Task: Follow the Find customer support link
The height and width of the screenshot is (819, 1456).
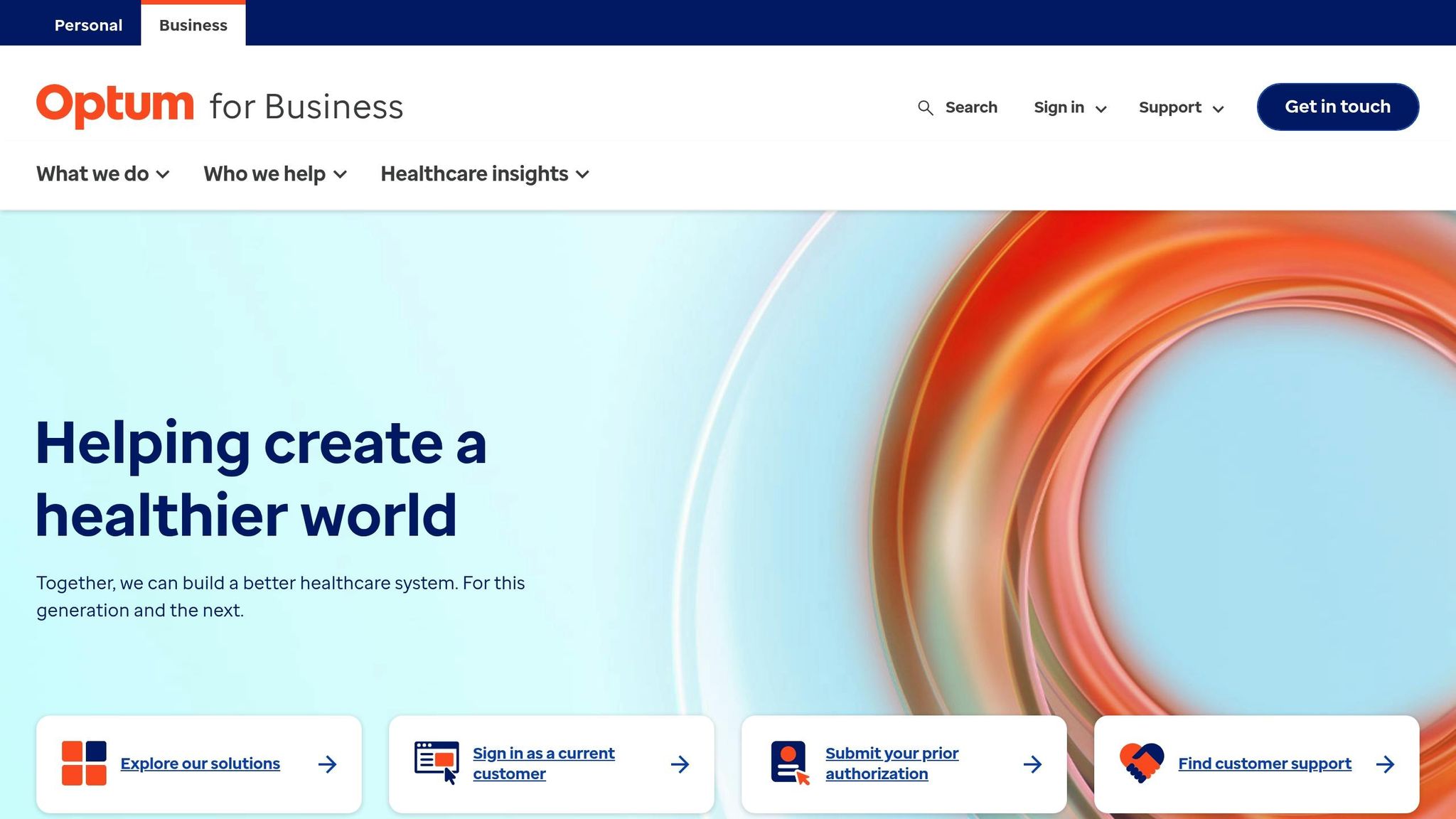Action: [1264, 764]
